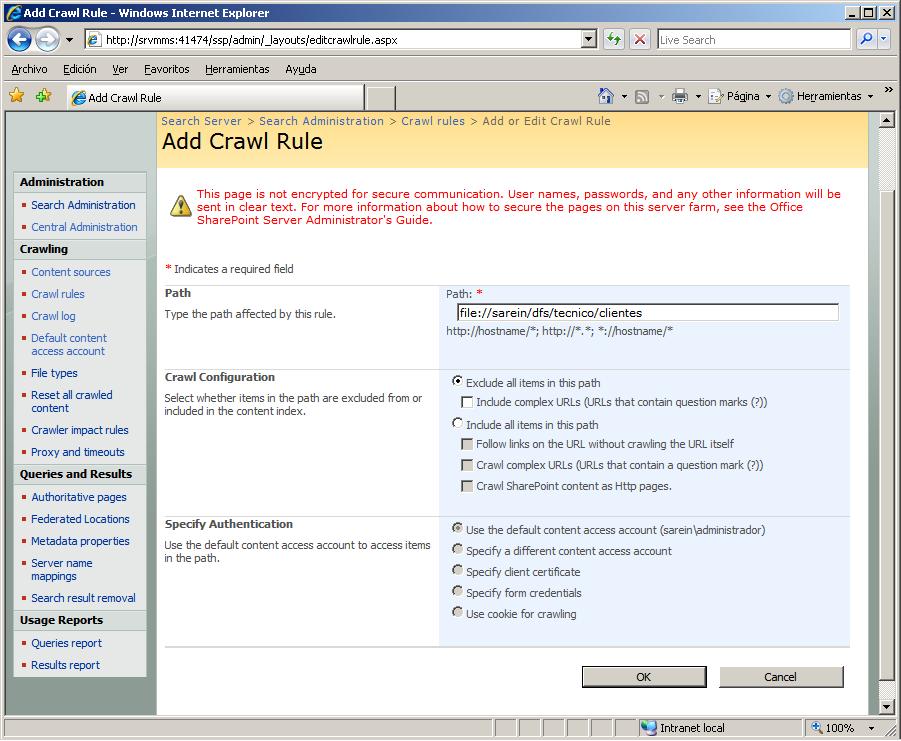Select the Add Crawl Rule tab
The height and width of the screenshot is (741, 901).
215,97
